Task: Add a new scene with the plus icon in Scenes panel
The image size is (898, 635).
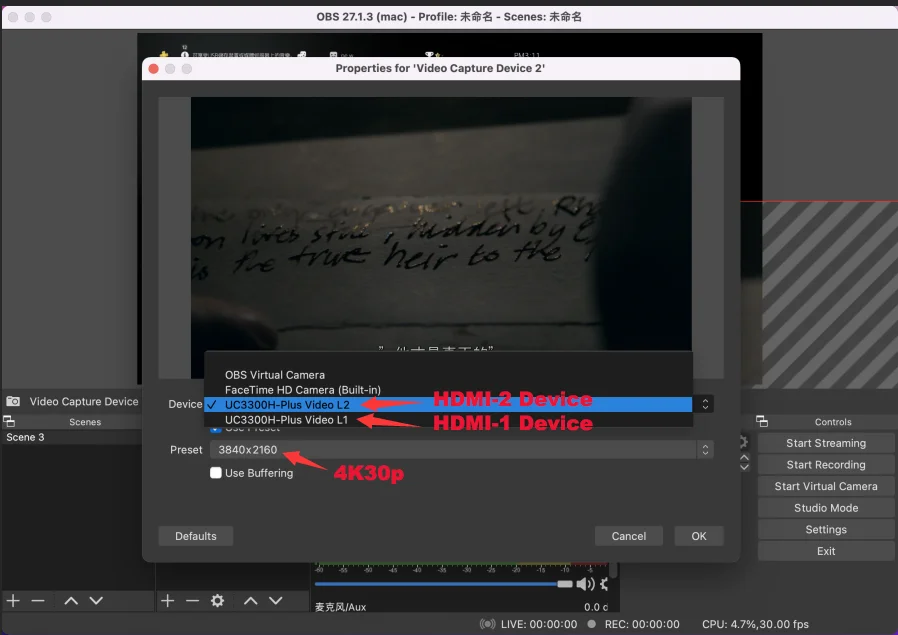Action: tap(13, 601)
